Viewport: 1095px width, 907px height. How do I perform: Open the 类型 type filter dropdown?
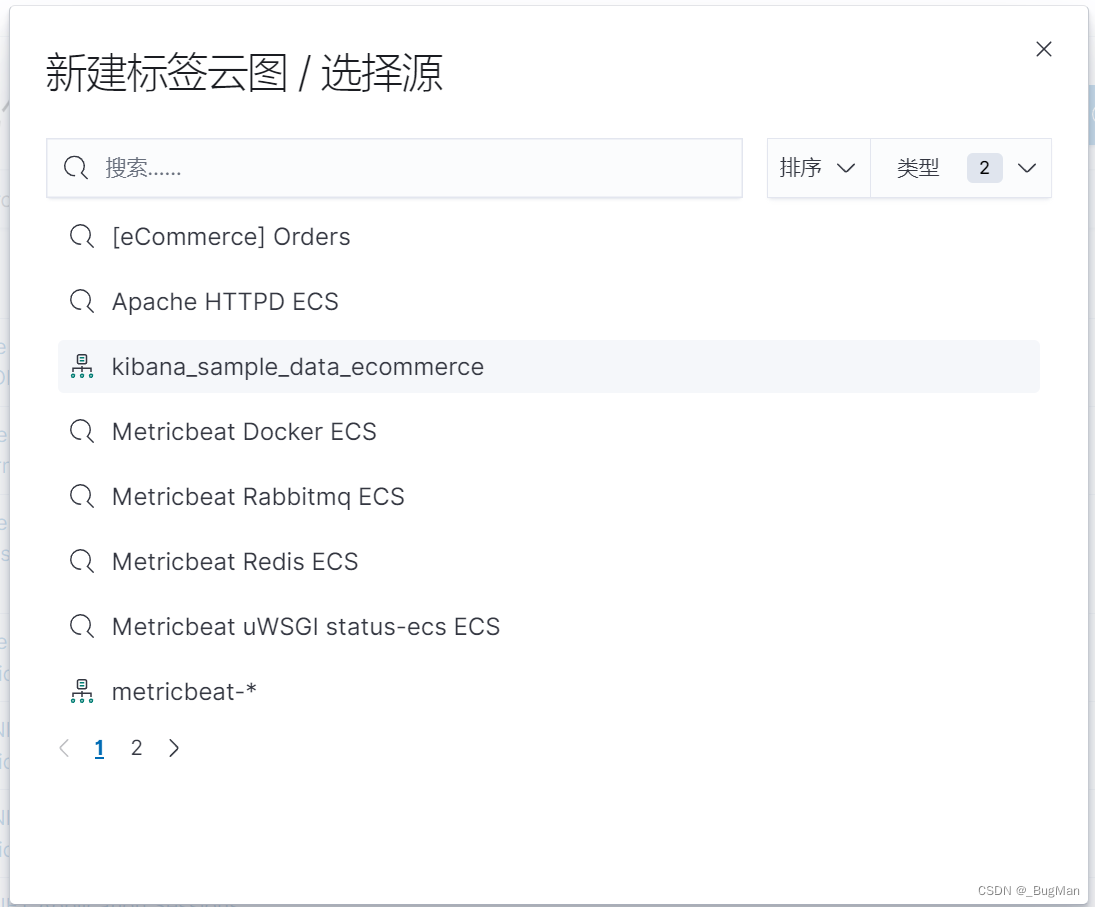point(960,168)
